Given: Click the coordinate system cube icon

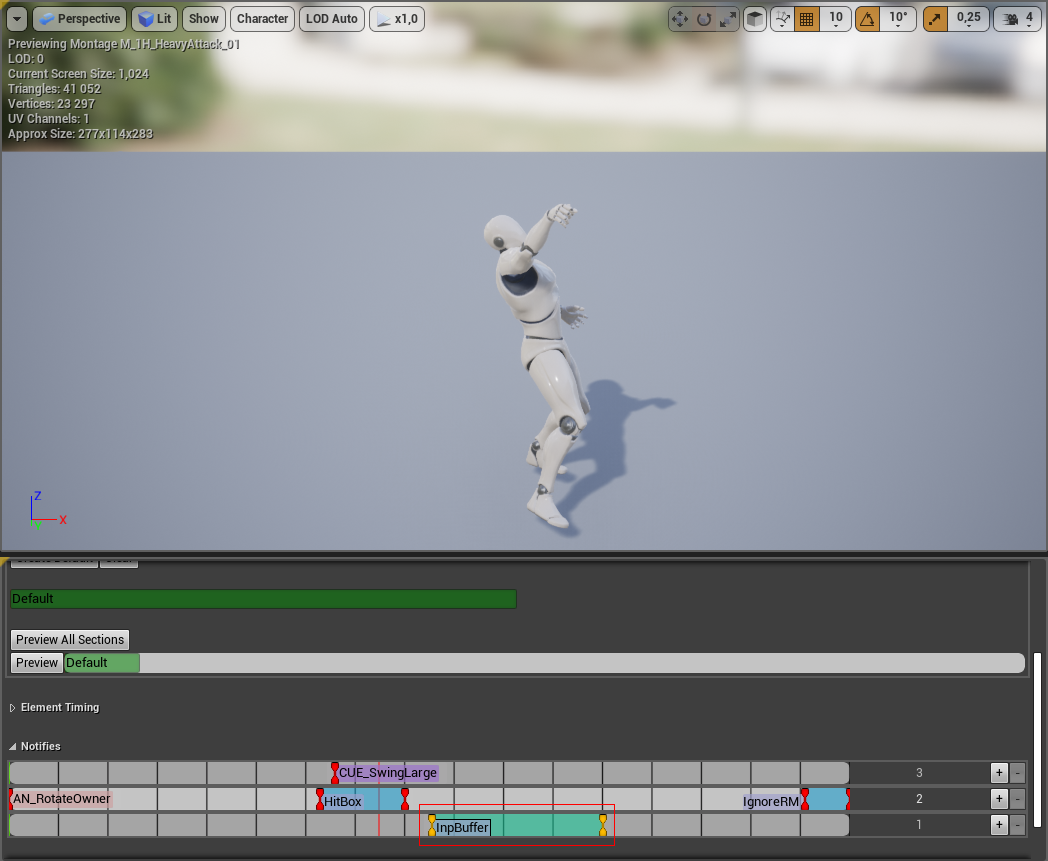Looking at the screenshot, I should pos(756,19).
